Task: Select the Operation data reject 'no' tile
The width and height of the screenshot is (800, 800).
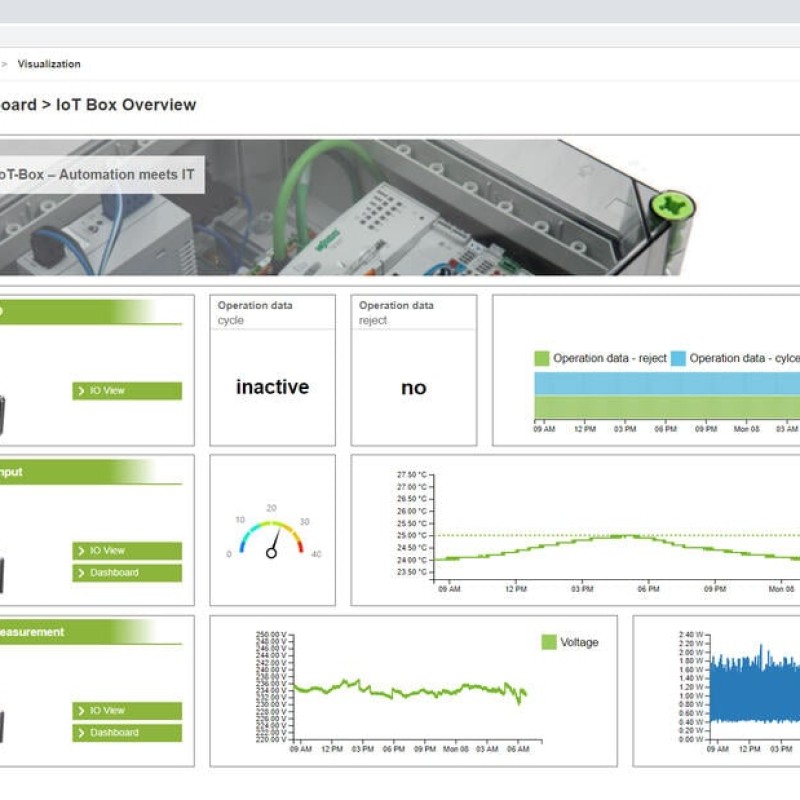Action: [413, 388]
